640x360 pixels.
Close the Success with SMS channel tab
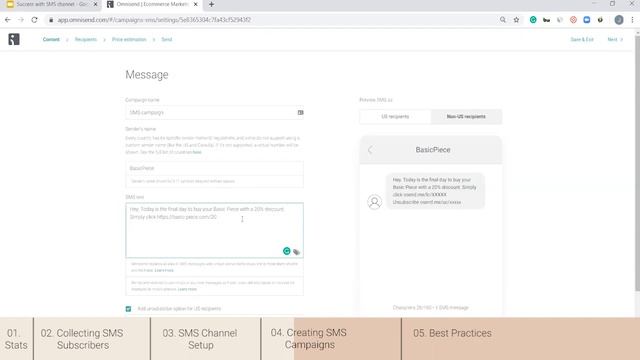[96, 4]
